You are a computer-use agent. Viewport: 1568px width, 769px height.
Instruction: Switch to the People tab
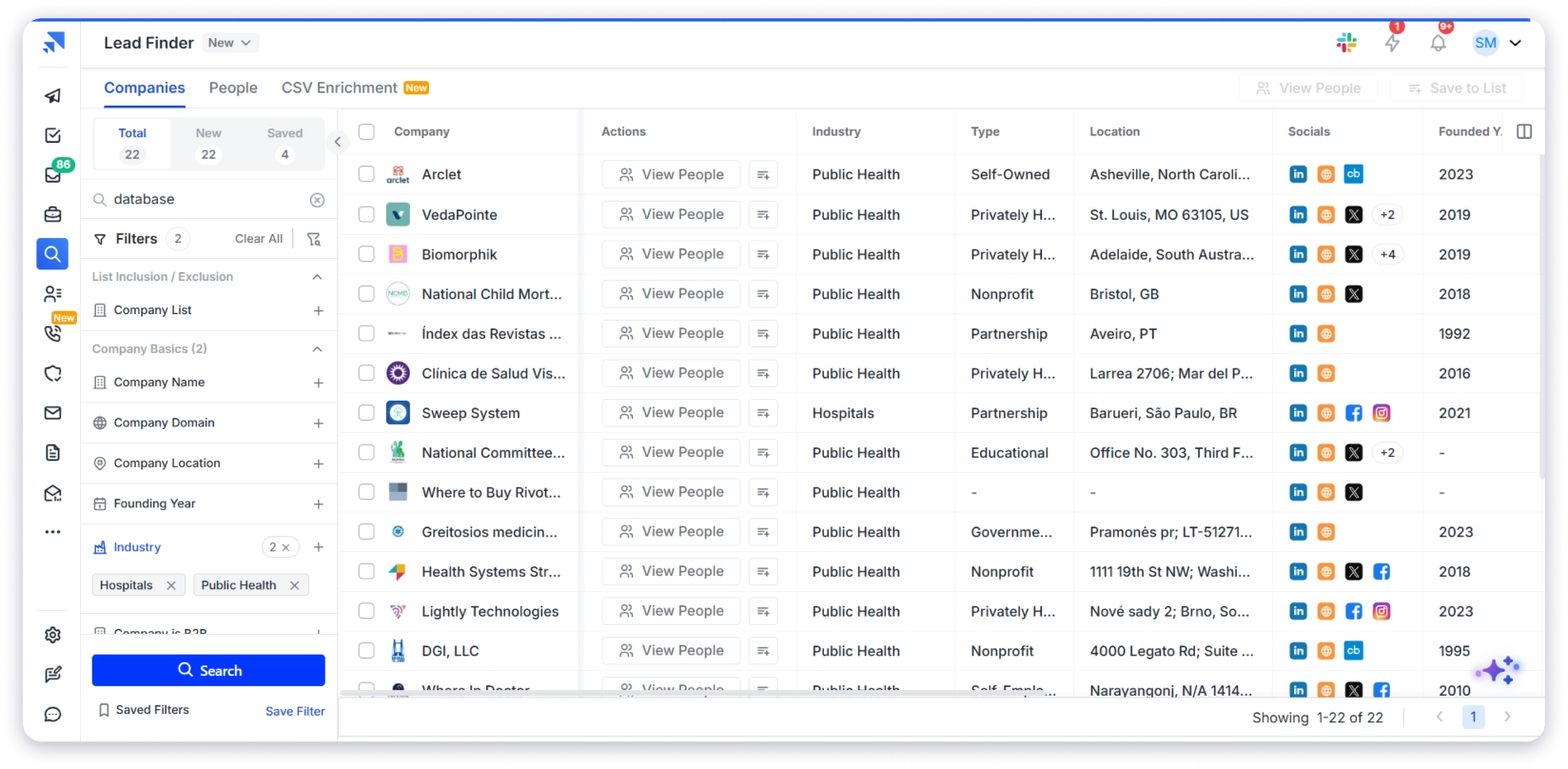tap(233, 88)
